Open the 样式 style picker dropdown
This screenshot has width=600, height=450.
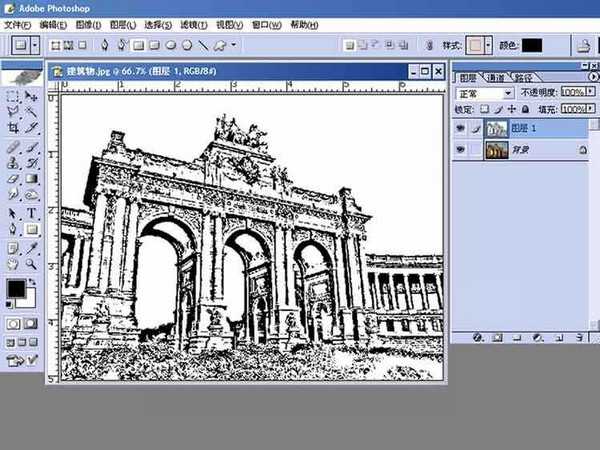(482, 45)
